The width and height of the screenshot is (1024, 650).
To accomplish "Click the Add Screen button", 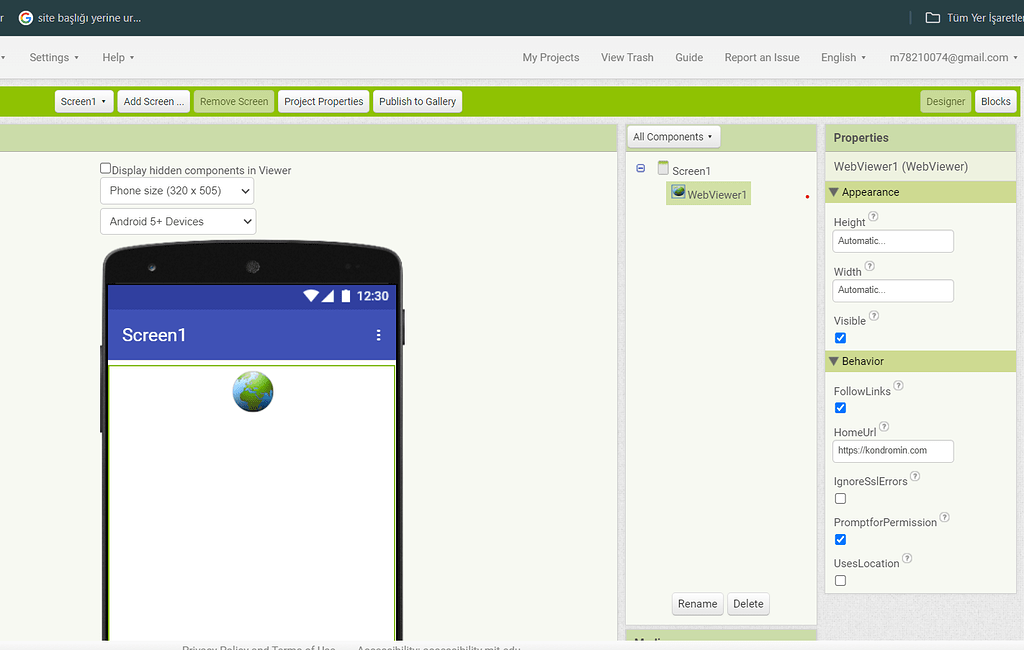I will (153, 101).
